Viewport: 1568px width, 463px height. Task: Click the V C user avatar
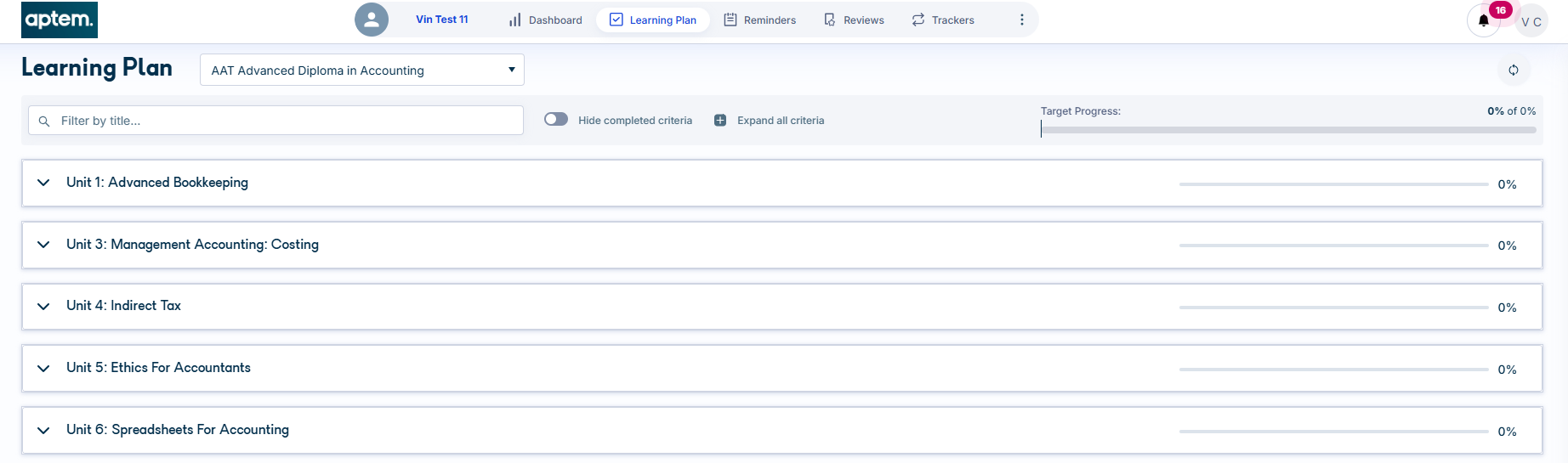(1531, 21)
